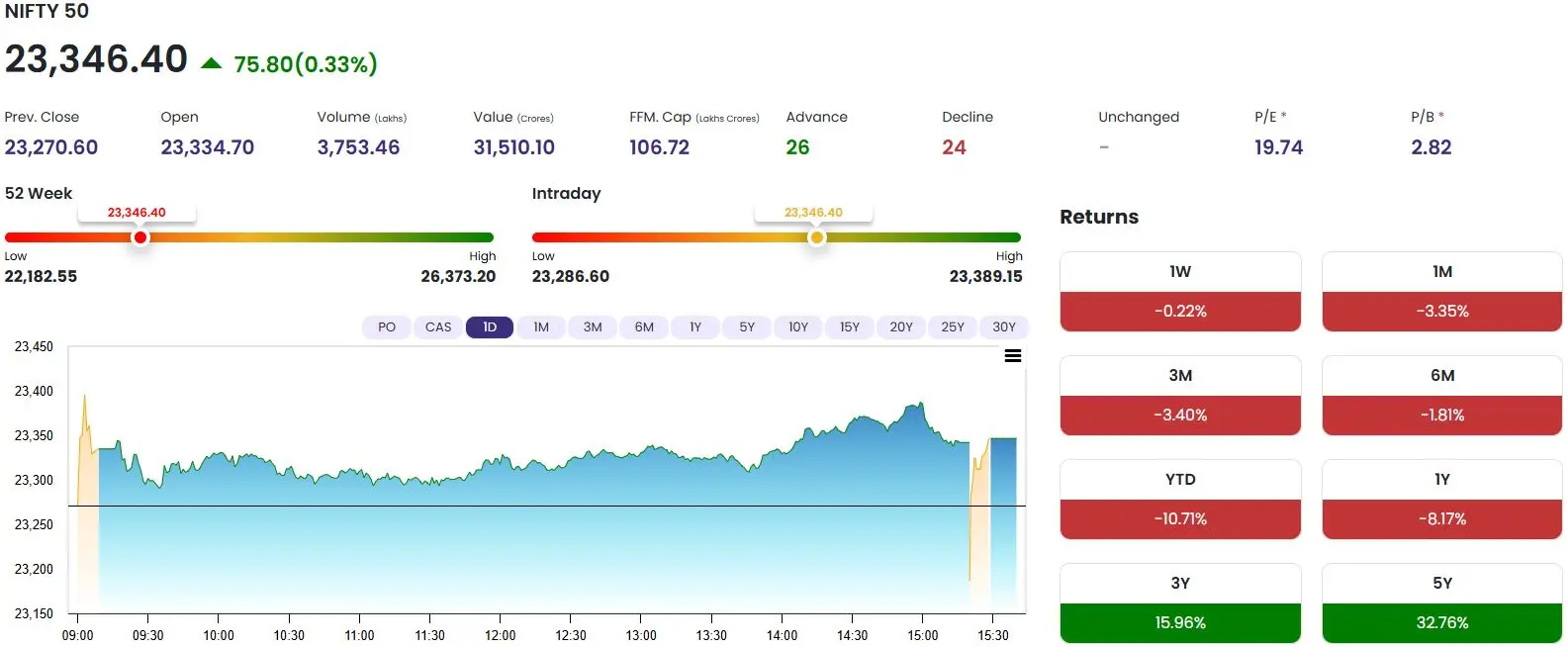Click the Advance count 26
Image resolution: width=1568 pixels, height=647 pixels.
pos(797,147)
